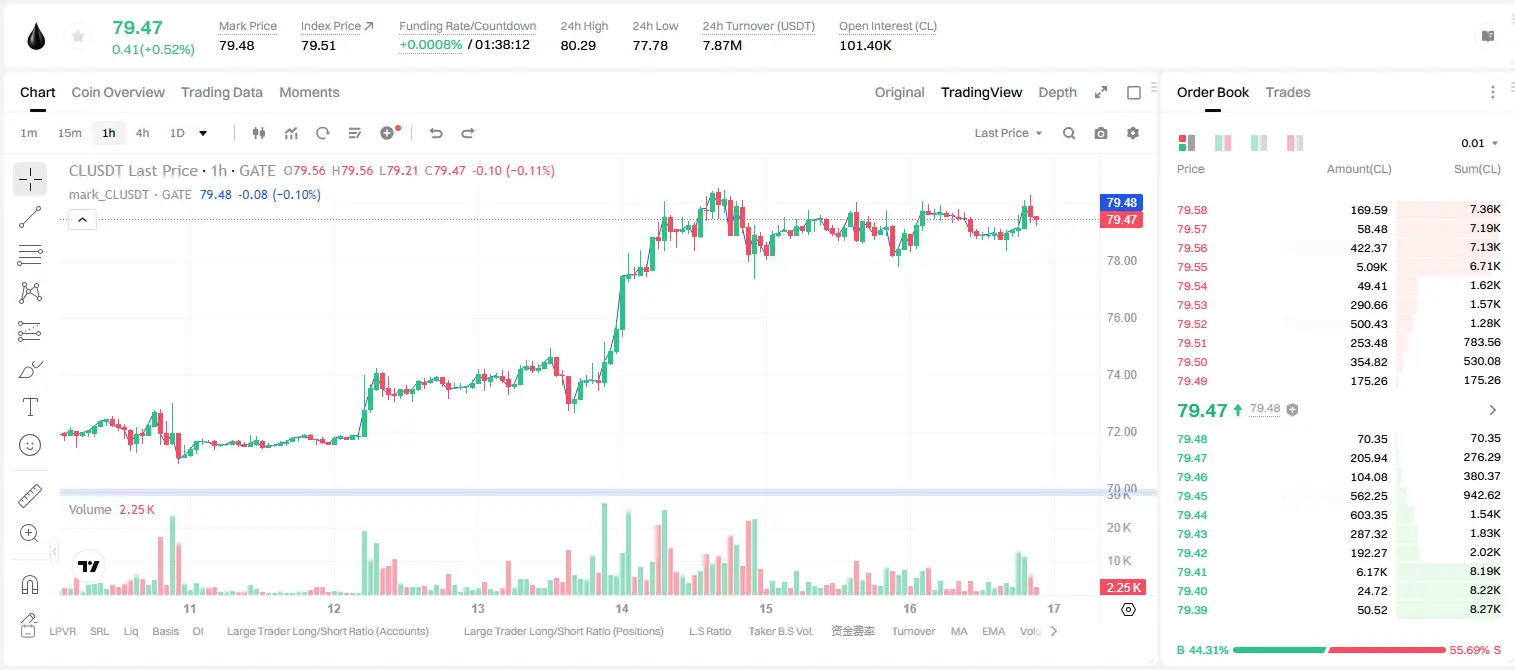Undo the last chart action
The height and width of the screenshot is (670, 1515).
435,133
